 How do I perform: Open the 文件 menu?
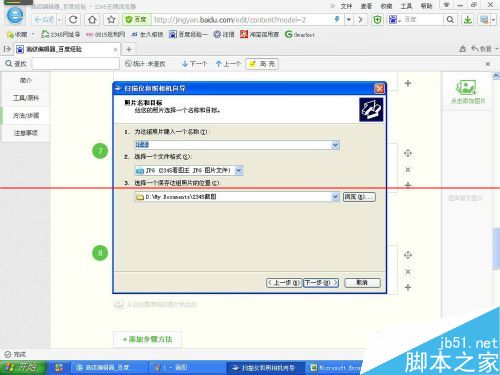pyautogui.click(x=346, y=6)
